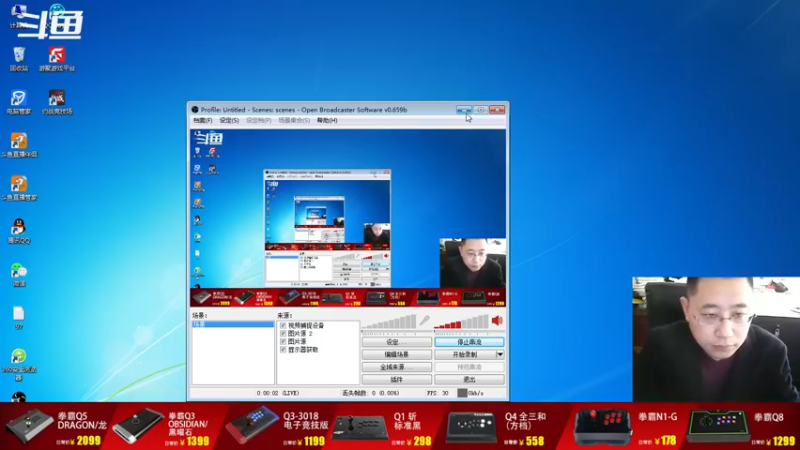The height and width of the screenshot is (450, 800).
Task: Close the Open Broadcaster Software window
Action: click(x=497, y=110)
